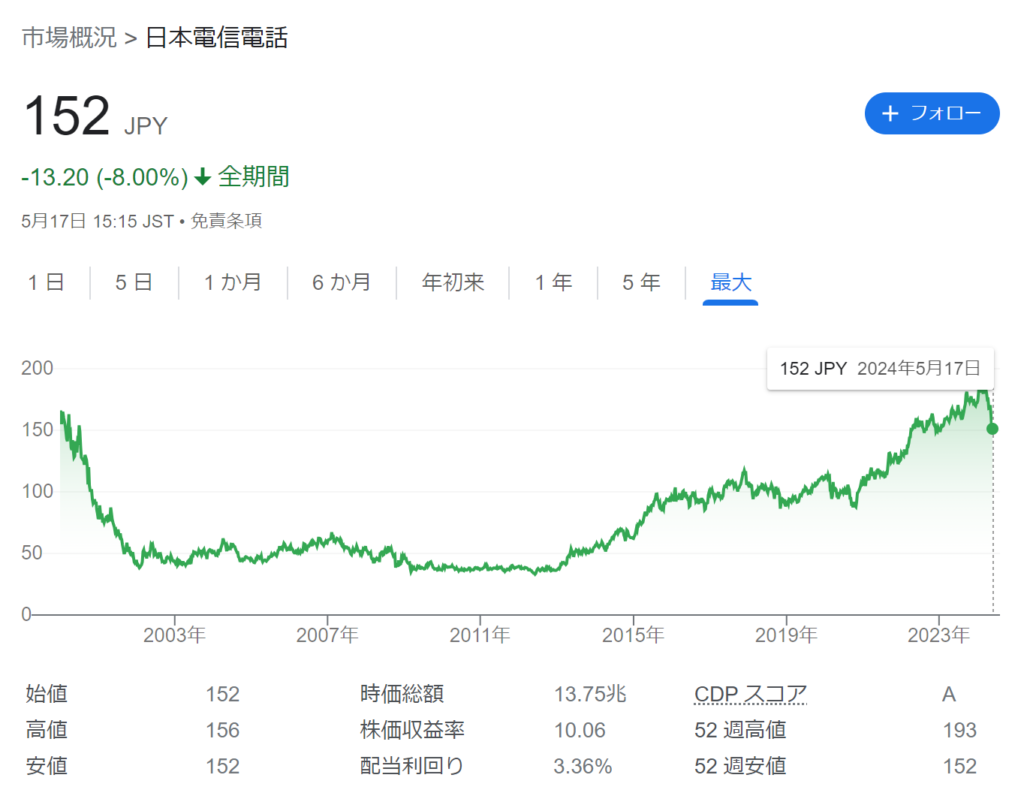Click the 2015年 axis label

[x=633, y=635]
